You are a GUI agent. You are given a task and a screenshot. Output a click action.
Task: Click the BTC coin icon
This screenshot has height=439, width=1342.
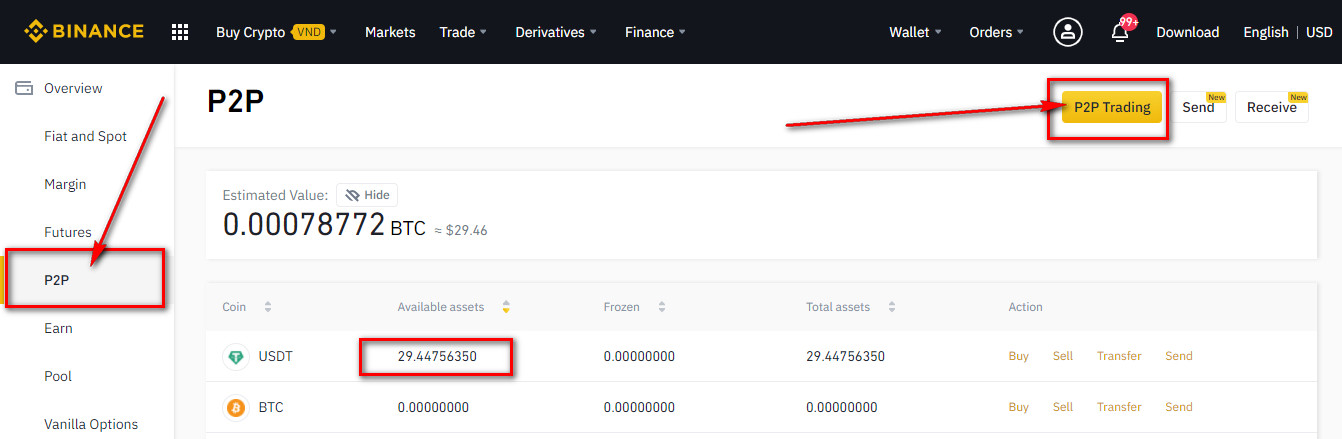point(236,408)
